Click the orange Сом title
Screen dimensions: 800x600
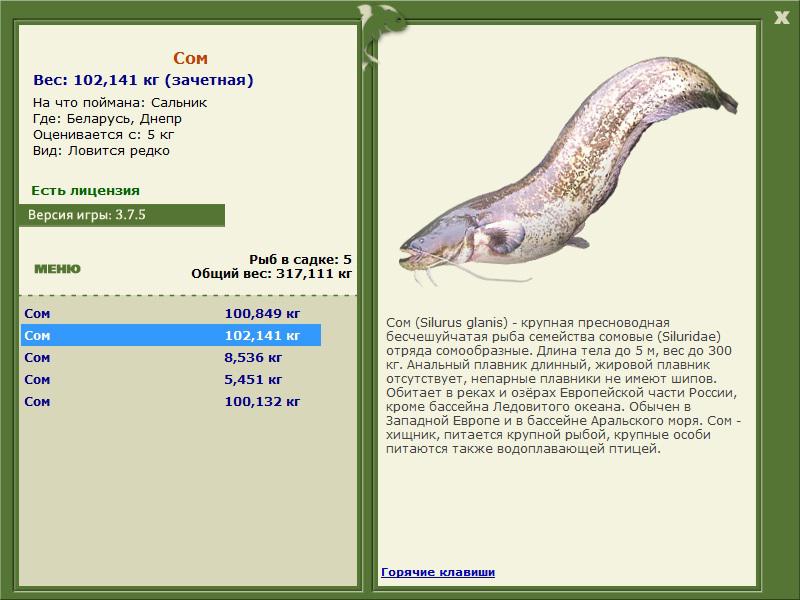click(190, 58)
